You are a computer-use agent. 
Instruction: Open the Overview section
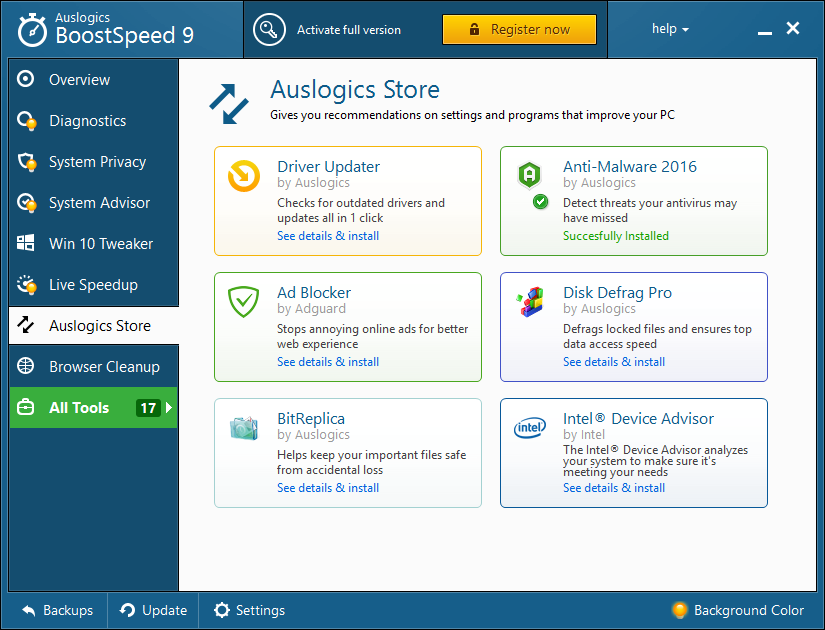tap(94, 79)
